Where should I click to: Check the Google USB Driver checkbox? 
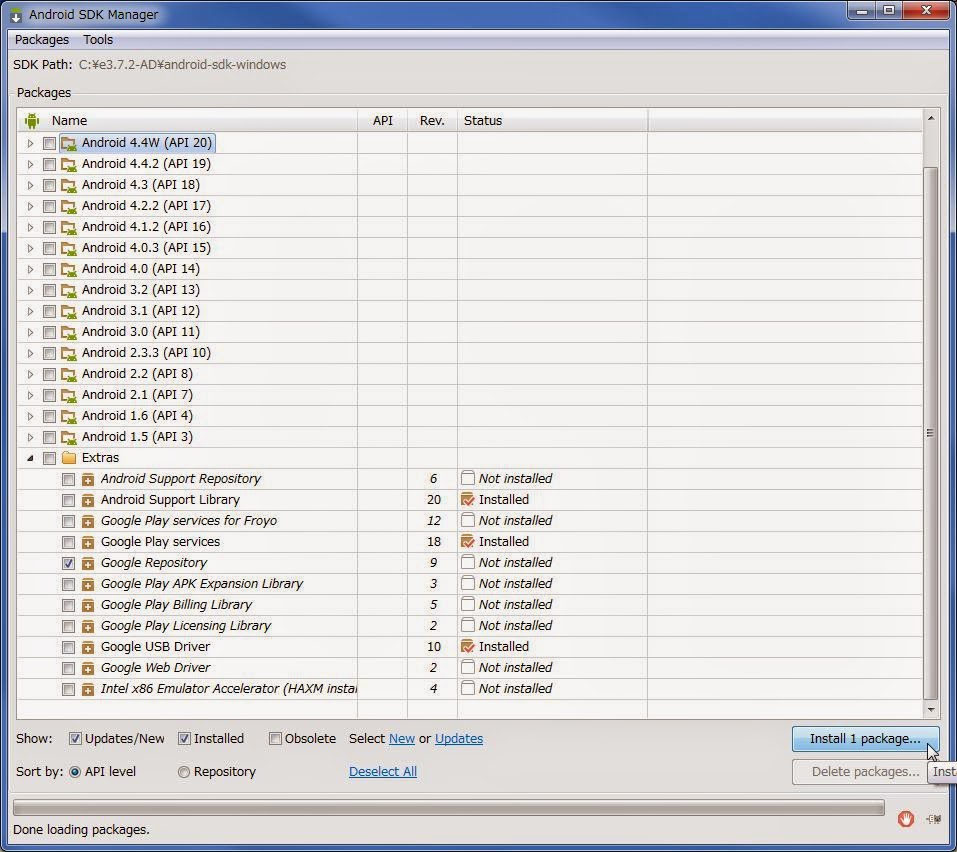[x=68, y=648]
